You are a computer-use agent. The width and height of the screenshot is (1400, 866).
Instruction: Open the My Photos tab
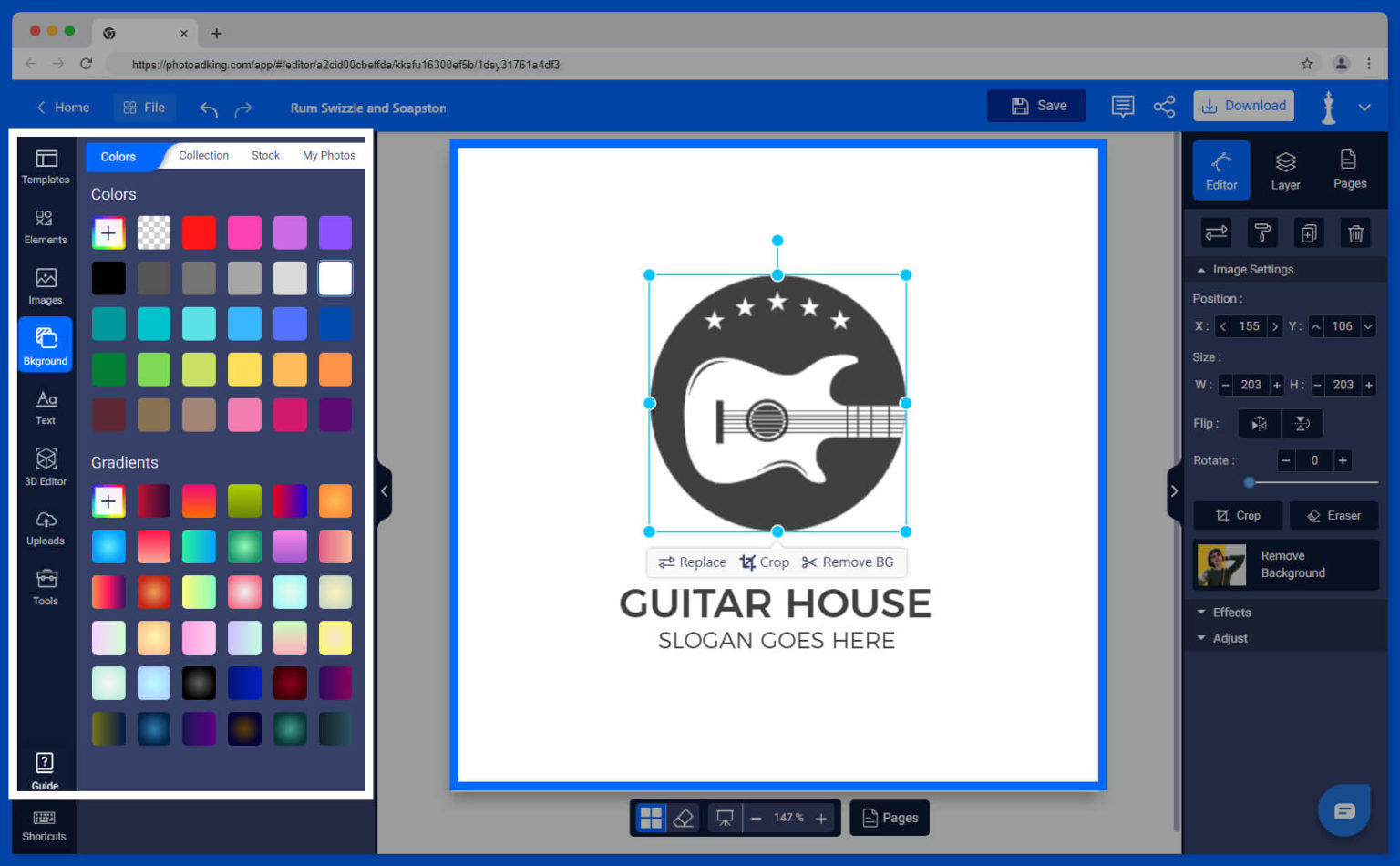329,155
